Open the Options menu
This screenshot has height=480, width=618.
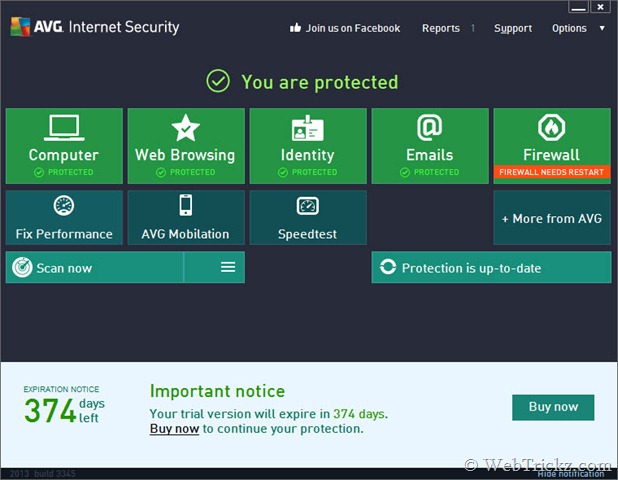click(569, 28)
